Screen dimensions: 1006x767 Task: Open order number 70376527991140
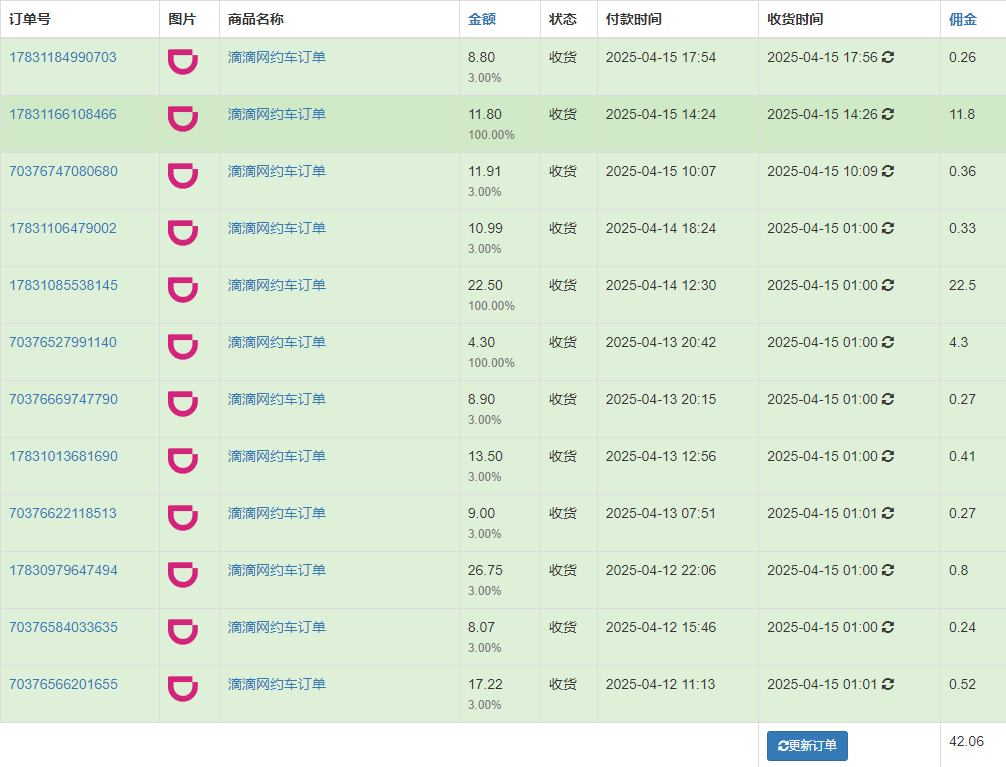pos(63,342)
